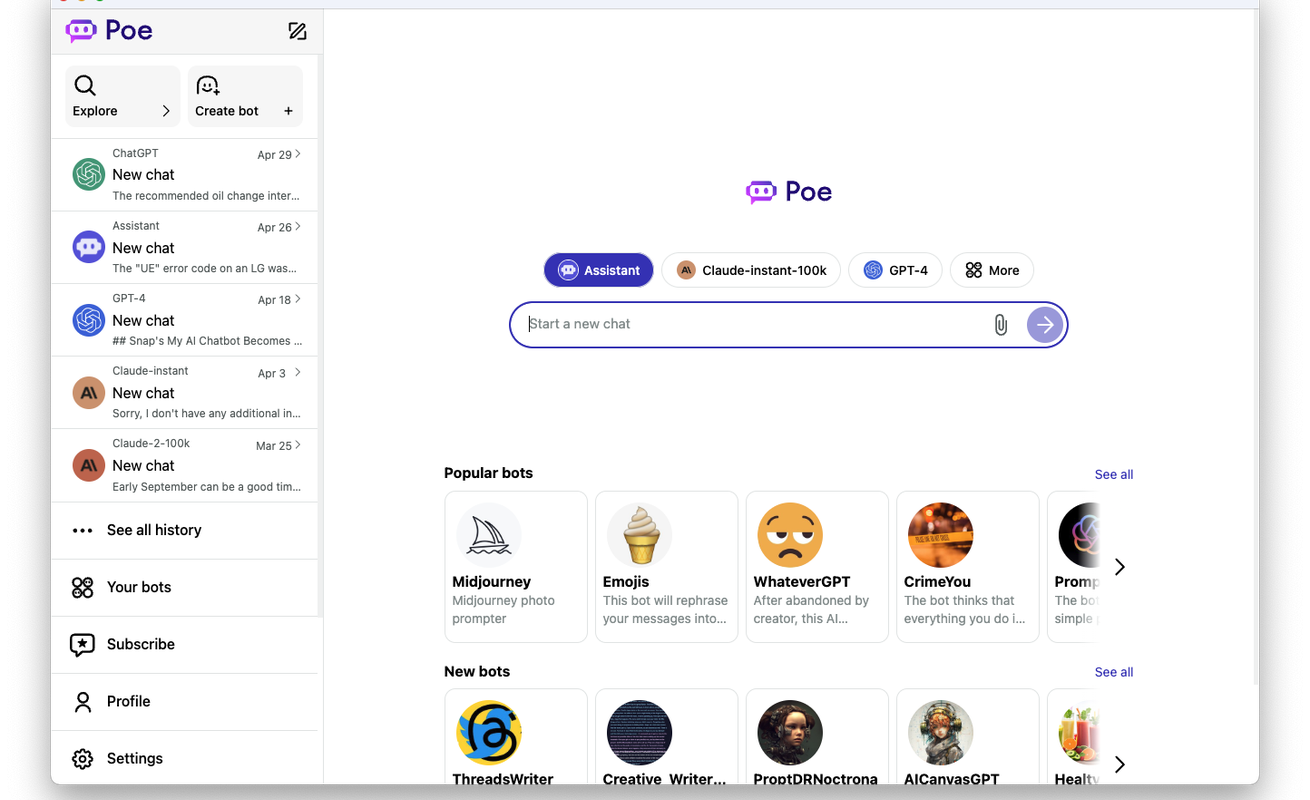Screen dimensions: 1310x800
Task: Click the WhateverGPT title text
Action: click(802, 582)
